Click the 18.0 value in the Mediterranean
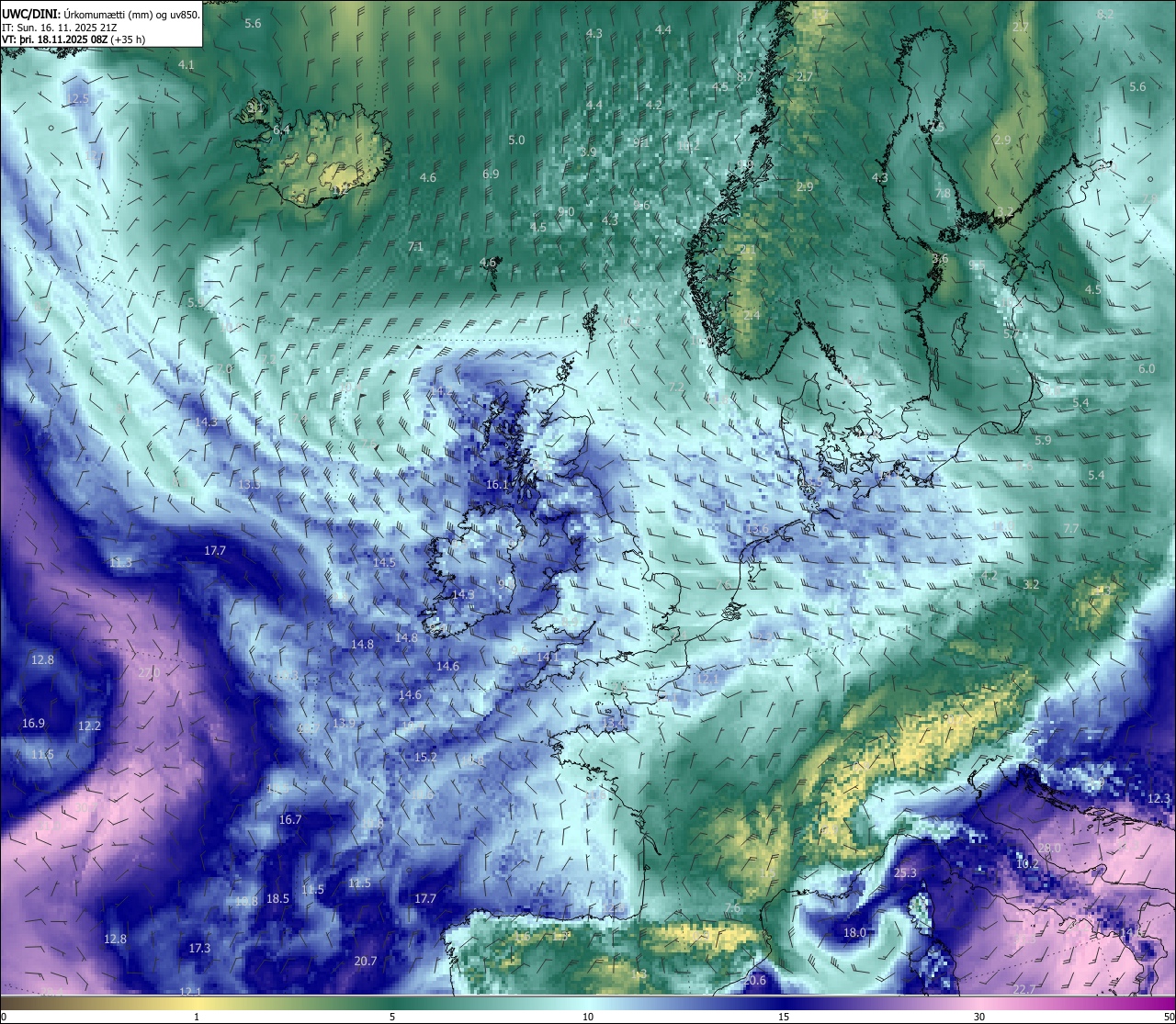 coord(854,932)
